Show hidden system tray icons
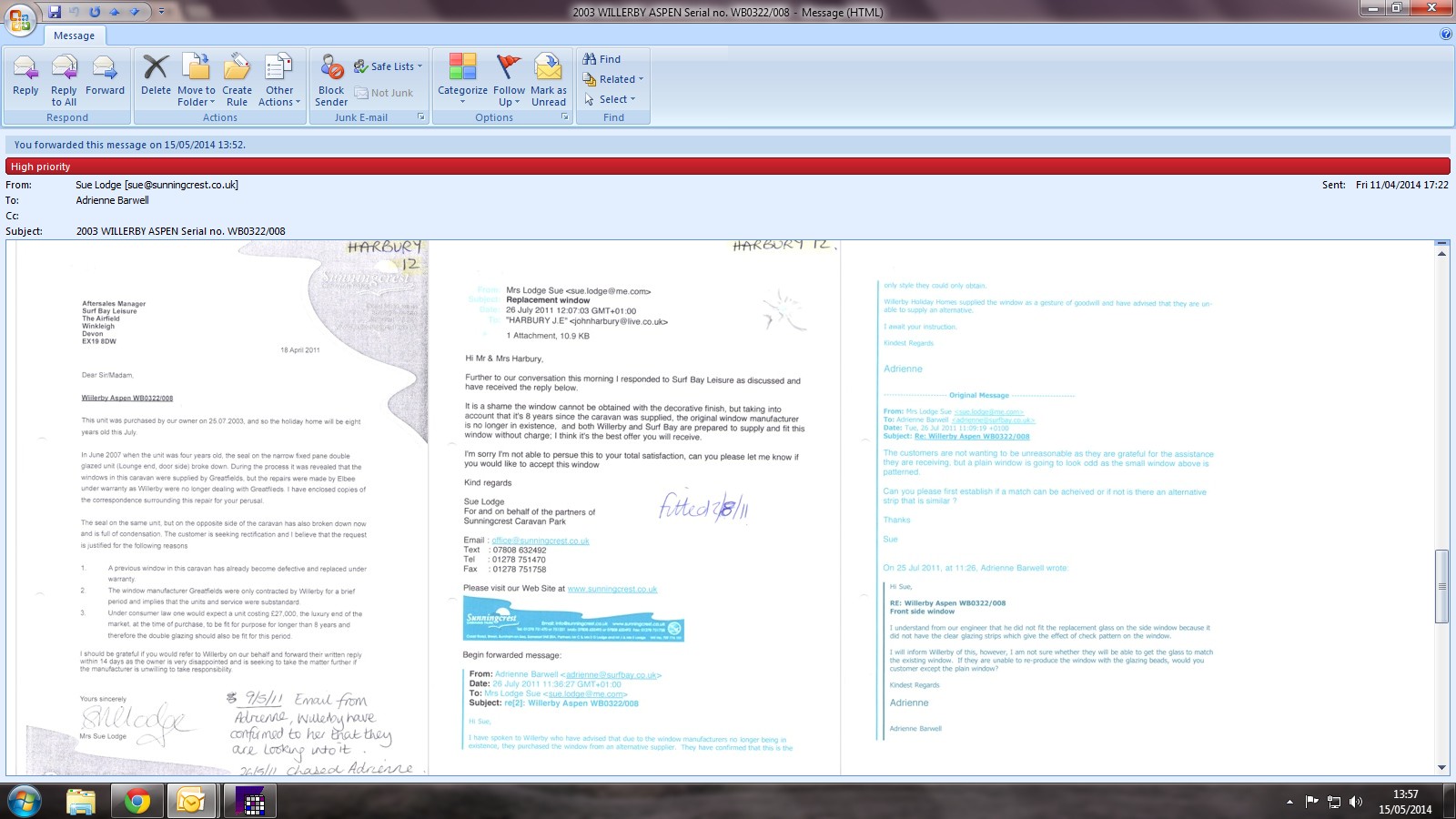The height and width of the screenshot is (819, 1456). pyautogui.click(x=1289, y=802)
